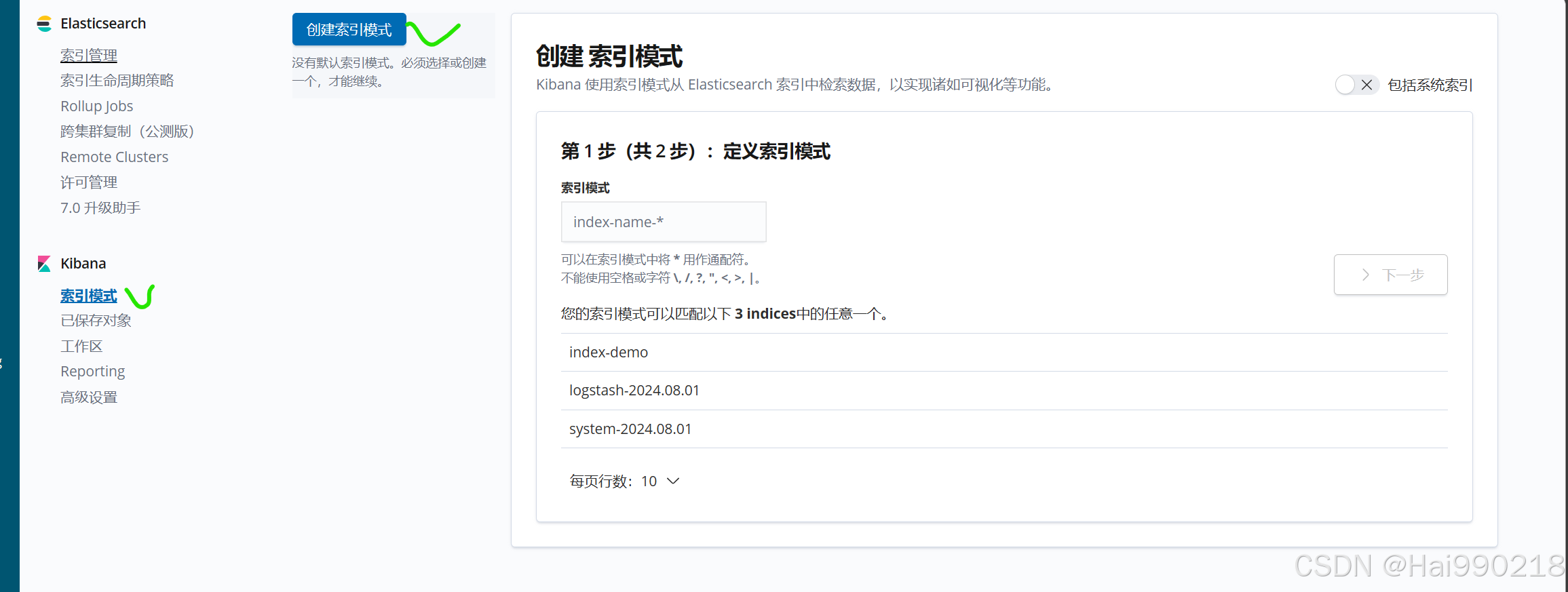Screen dimensions: 1568x592
Task: Focus the index-name-* pattern input field
Action: [664, 222]
